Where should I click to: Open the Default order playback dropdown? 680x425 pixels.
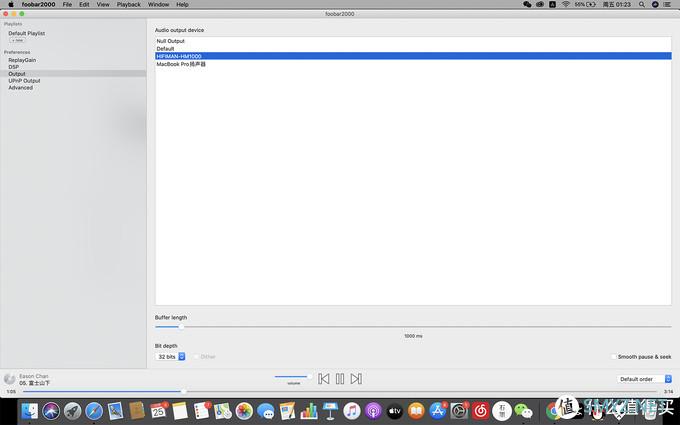click(x=644, y=379)
